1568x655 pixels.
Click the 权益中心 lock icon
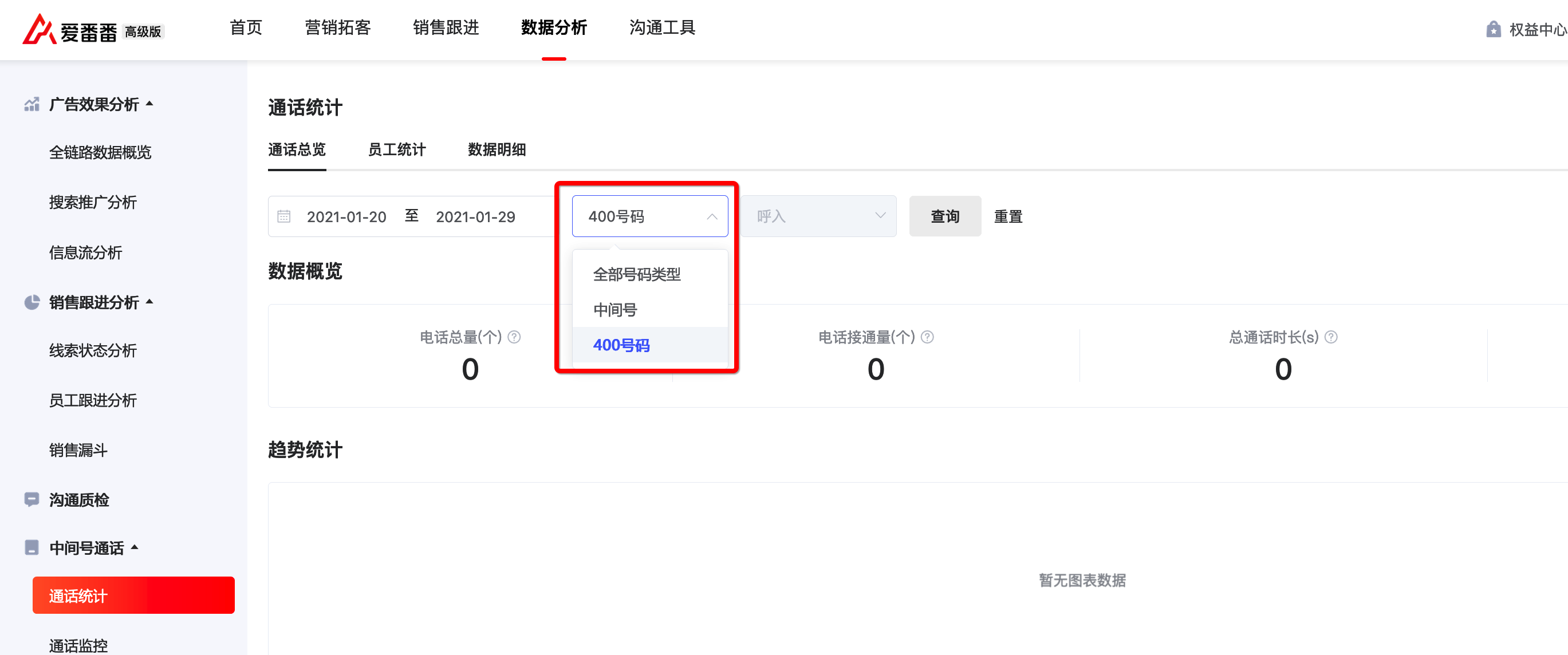pyautogui.click(x=1493, y=29)
